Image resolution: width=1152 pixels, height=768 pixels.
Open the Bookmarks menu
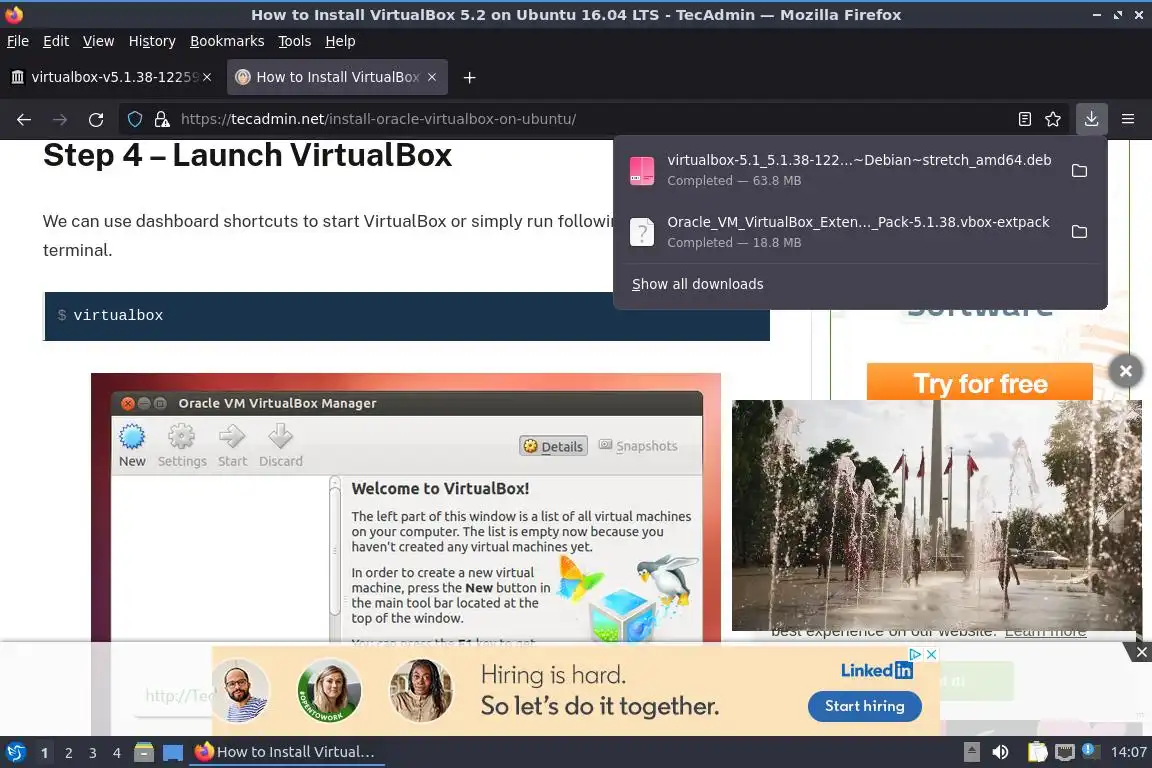click(227, 41)
